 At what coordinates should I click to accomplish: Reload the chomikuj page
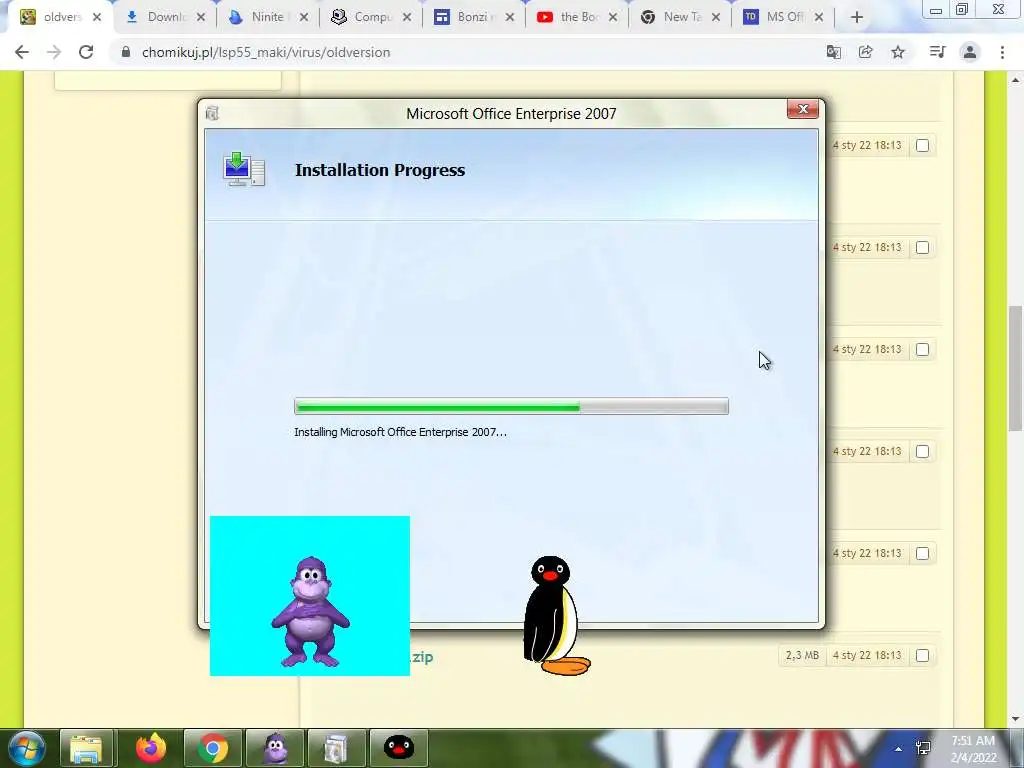pyautogui.click(x=86, y=52)
